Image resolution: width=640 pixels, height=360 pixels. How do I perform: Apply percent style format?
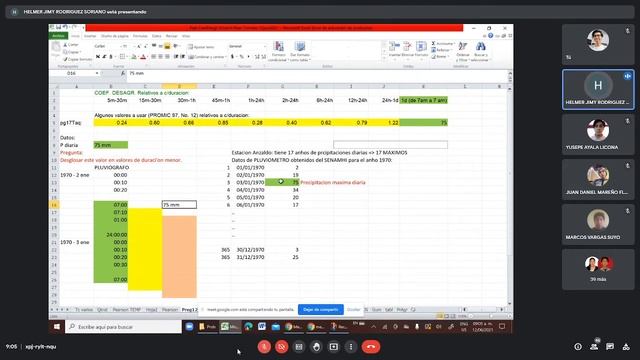tap(242, 57)
